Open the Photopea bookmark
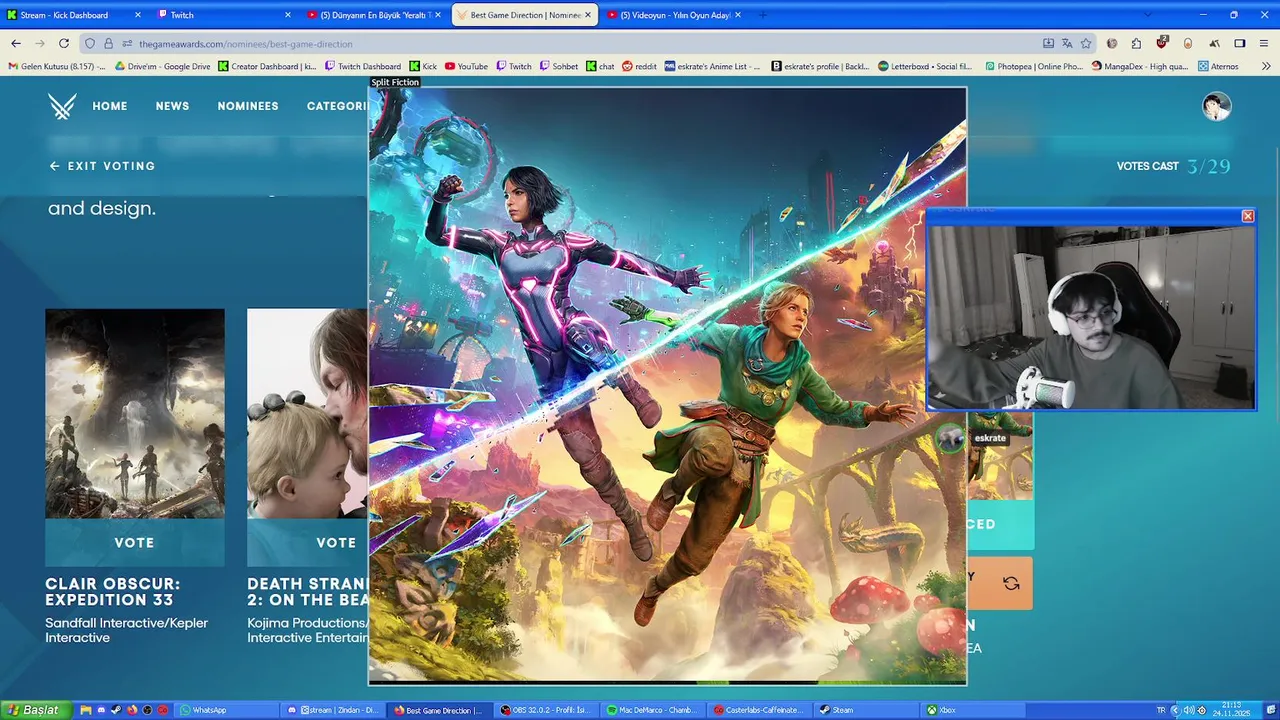 pyautogui.click(x=1034, y=66)
